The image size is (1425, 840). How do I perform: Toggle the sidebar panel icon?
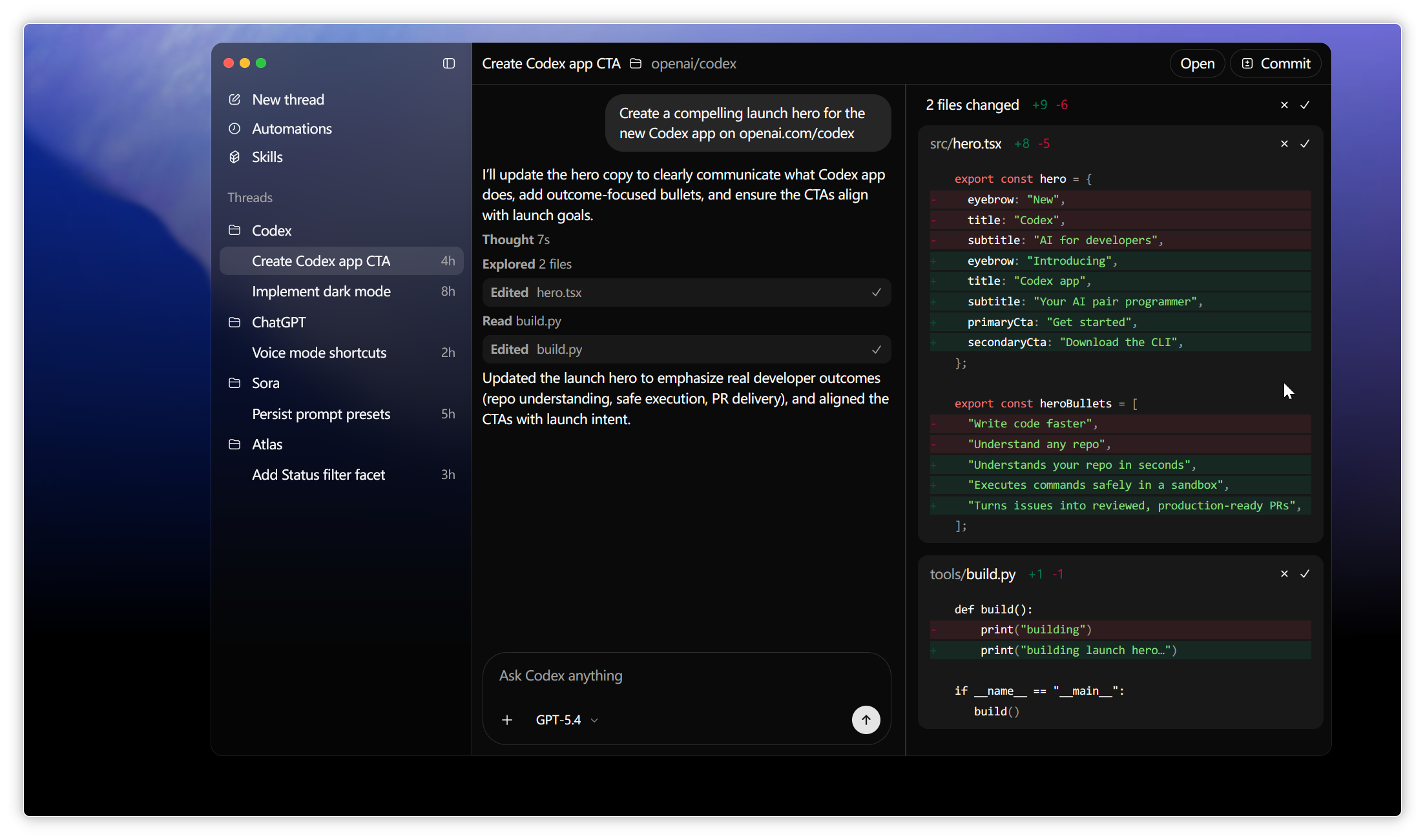click(449, 63)
